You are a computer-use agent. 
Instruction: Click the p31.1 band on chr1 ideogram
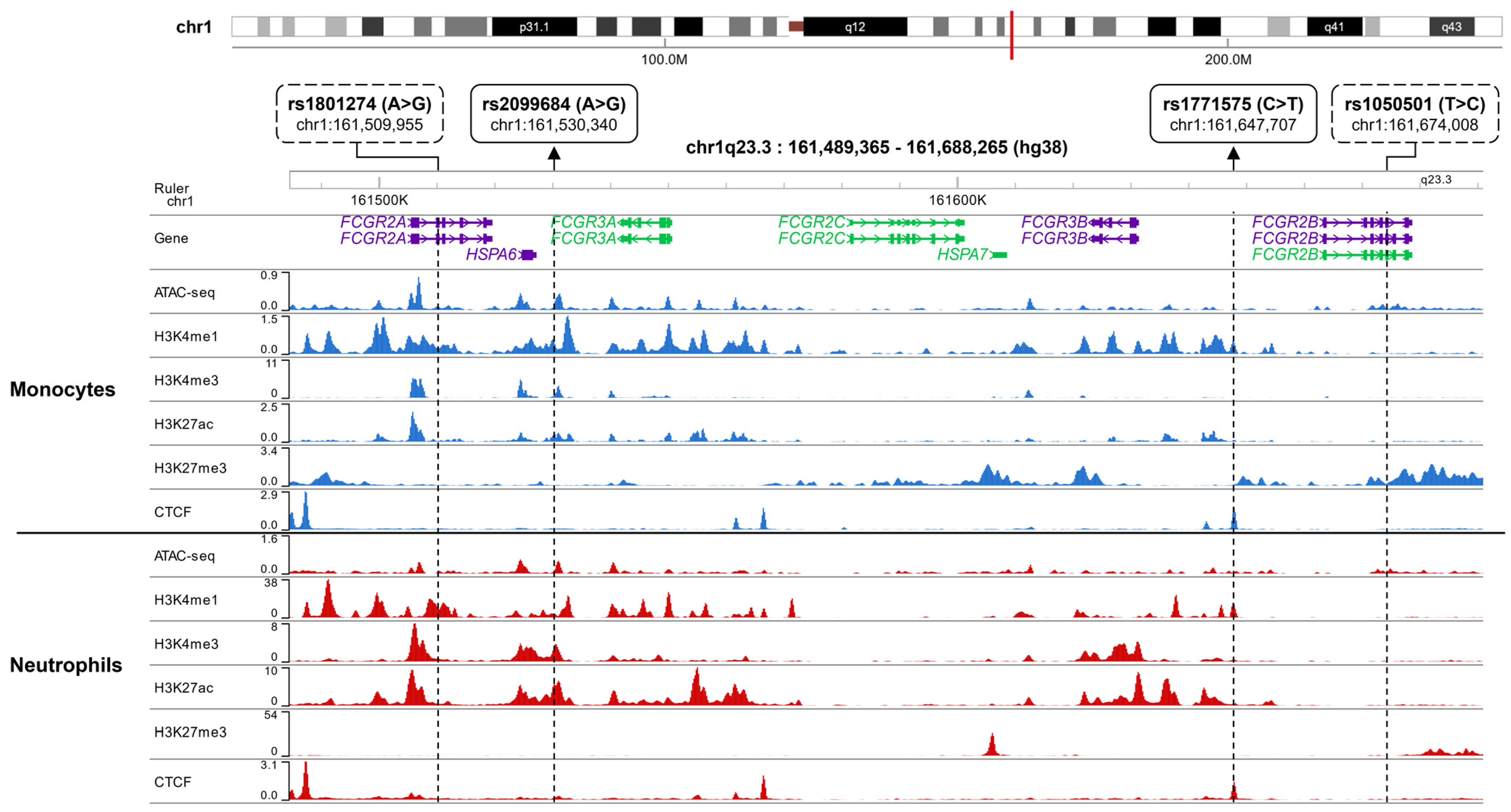tap(534, 27)
